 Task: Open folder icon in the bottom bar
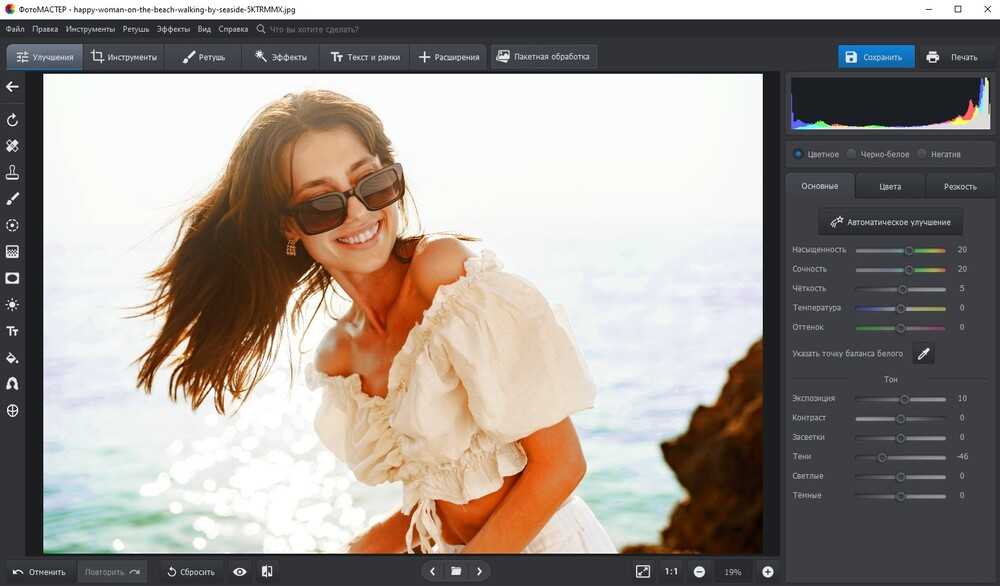[456, 572]
